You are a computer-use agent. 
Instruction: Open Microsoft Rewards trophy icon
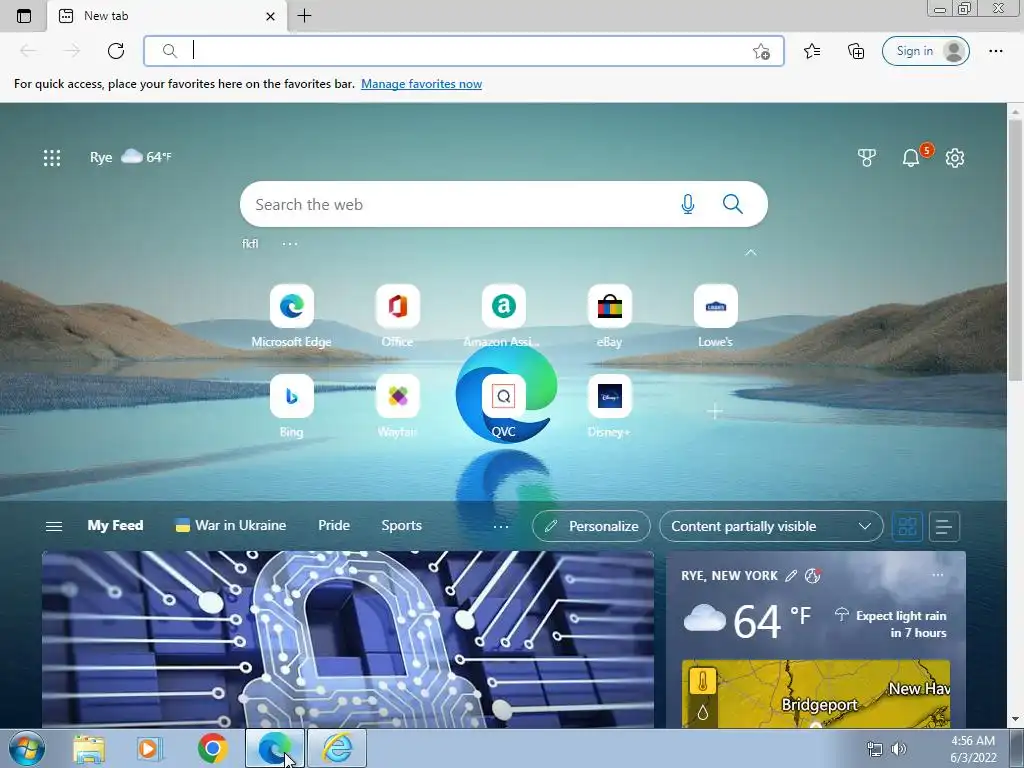pos(867,157)
